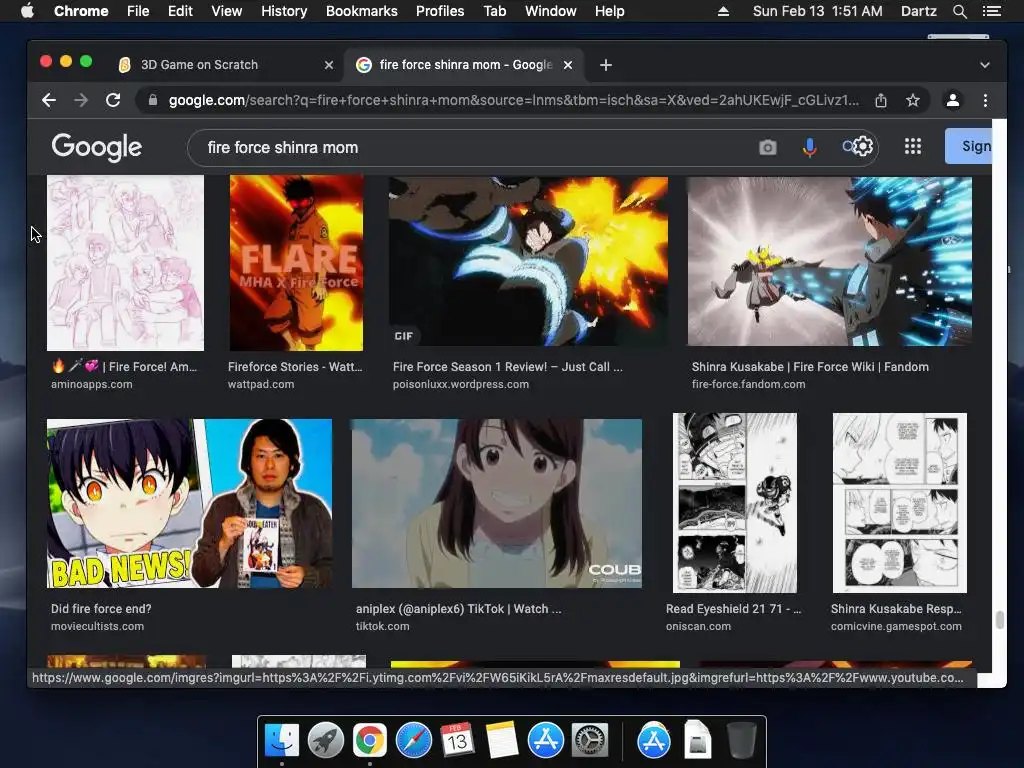Image resolution: width=1024 pixels, height=768 pixels.
Task: Click the Google search input field
Action: [477, 148]
